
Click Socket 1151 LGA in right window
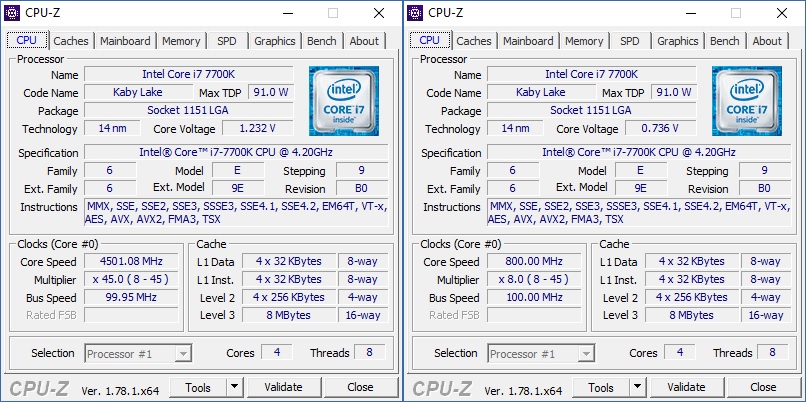tap(592, 111)
